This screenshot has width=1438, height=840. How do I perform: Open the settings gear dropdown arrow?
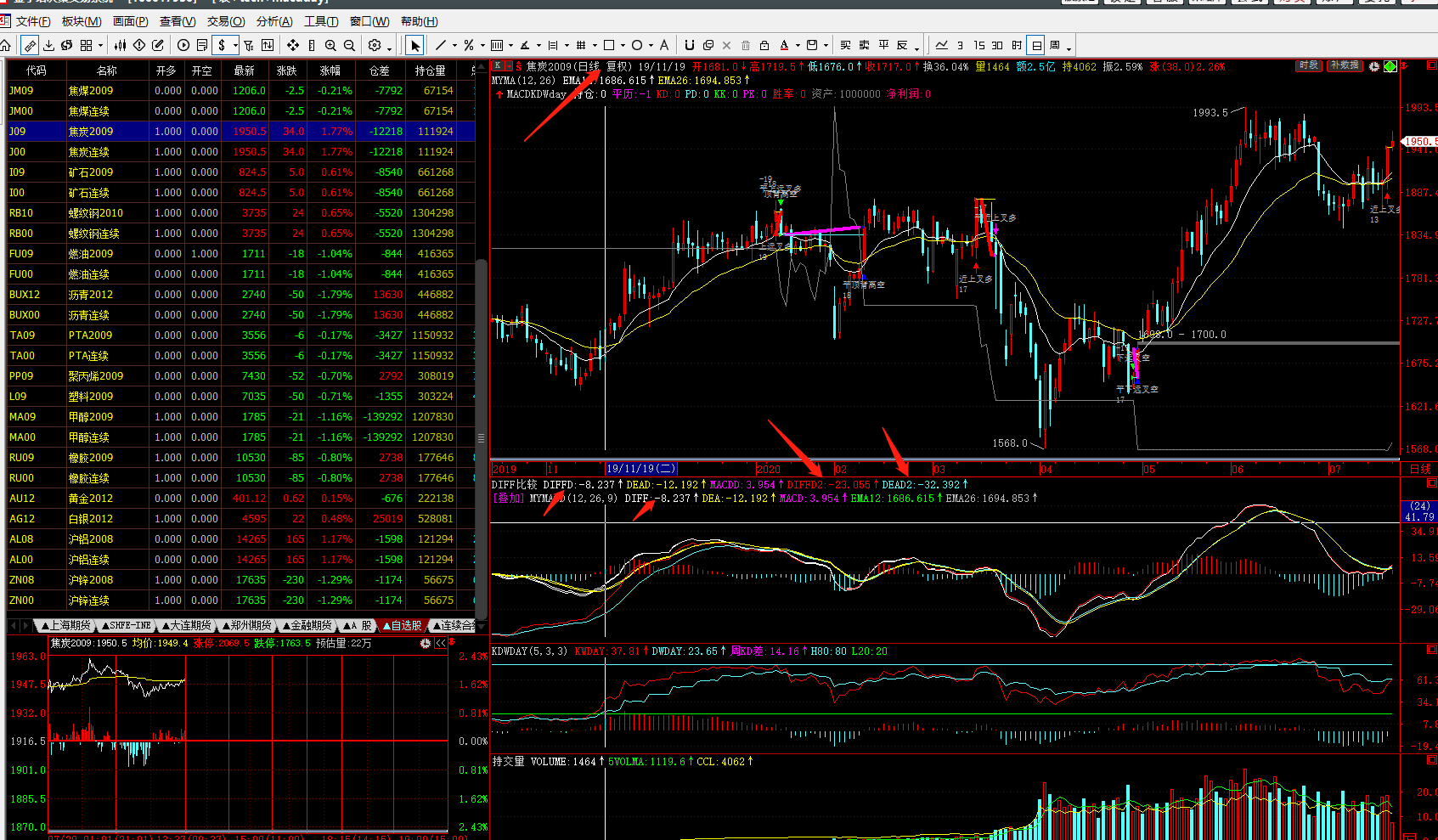coord(389,47)
